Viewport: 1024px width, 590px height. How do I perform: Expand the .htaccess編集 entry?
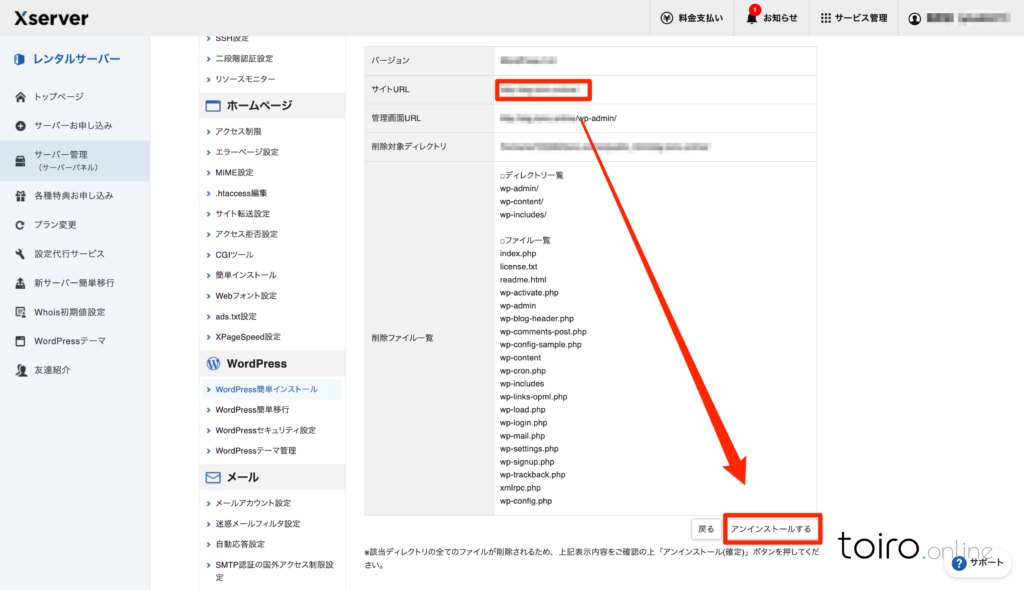click(x=241, y=193)
